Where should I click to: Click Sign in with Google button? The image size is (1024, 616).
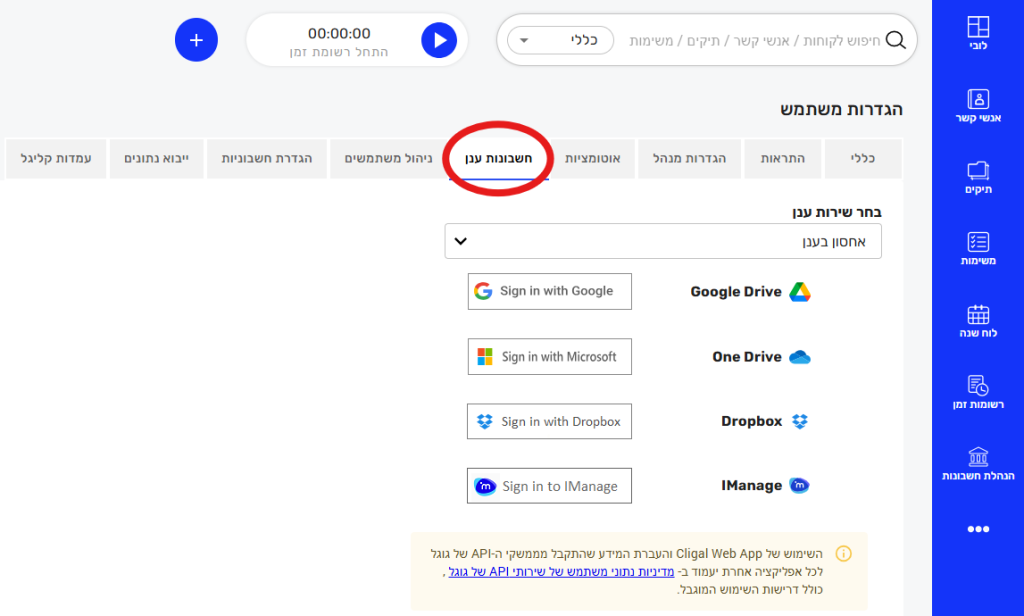549,291
